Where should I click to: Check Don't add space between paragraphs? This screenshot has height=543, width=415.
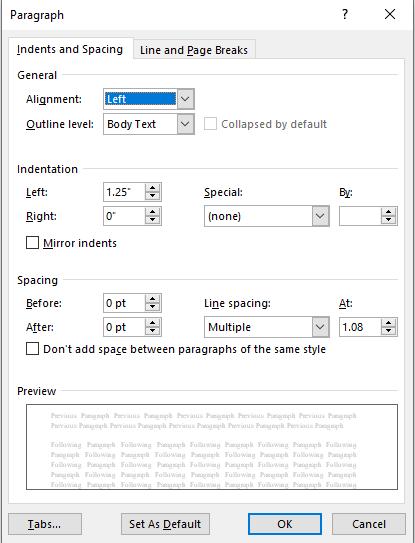tap(33, 349)
